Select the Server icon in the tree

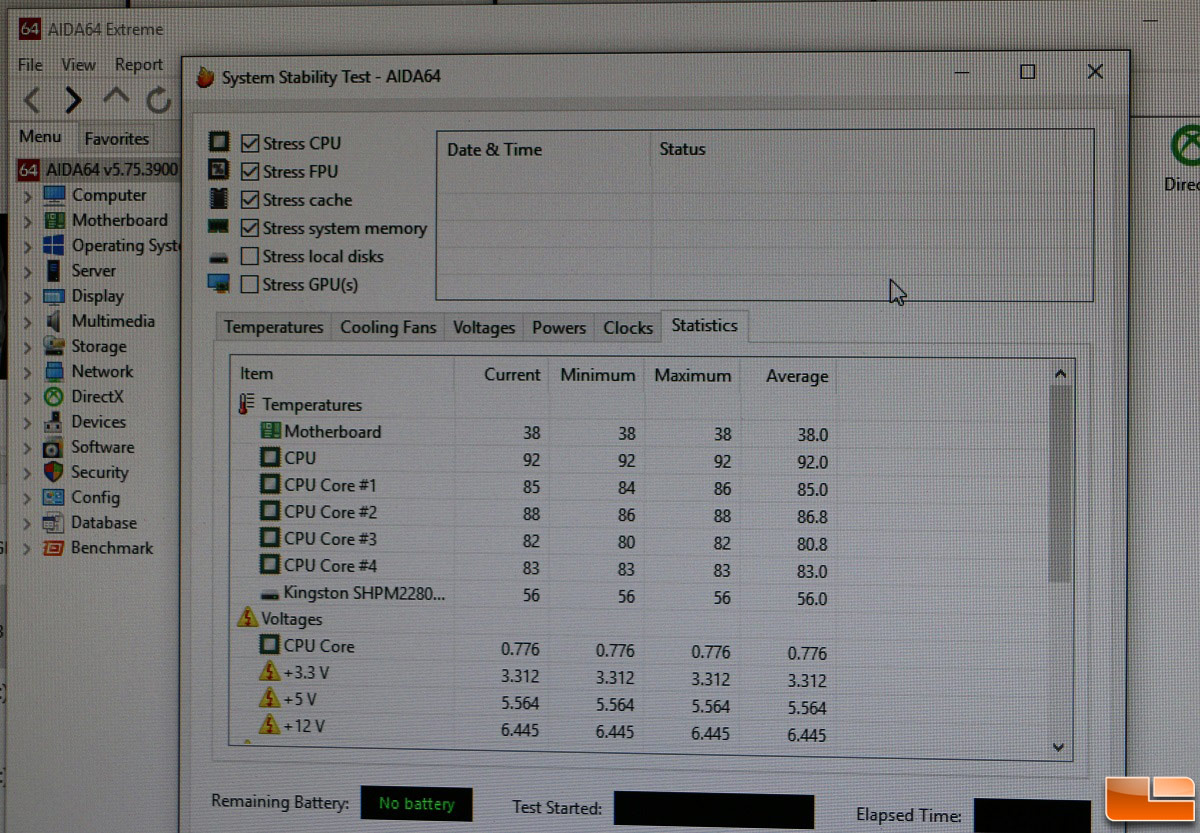click(x=54, y=271)
